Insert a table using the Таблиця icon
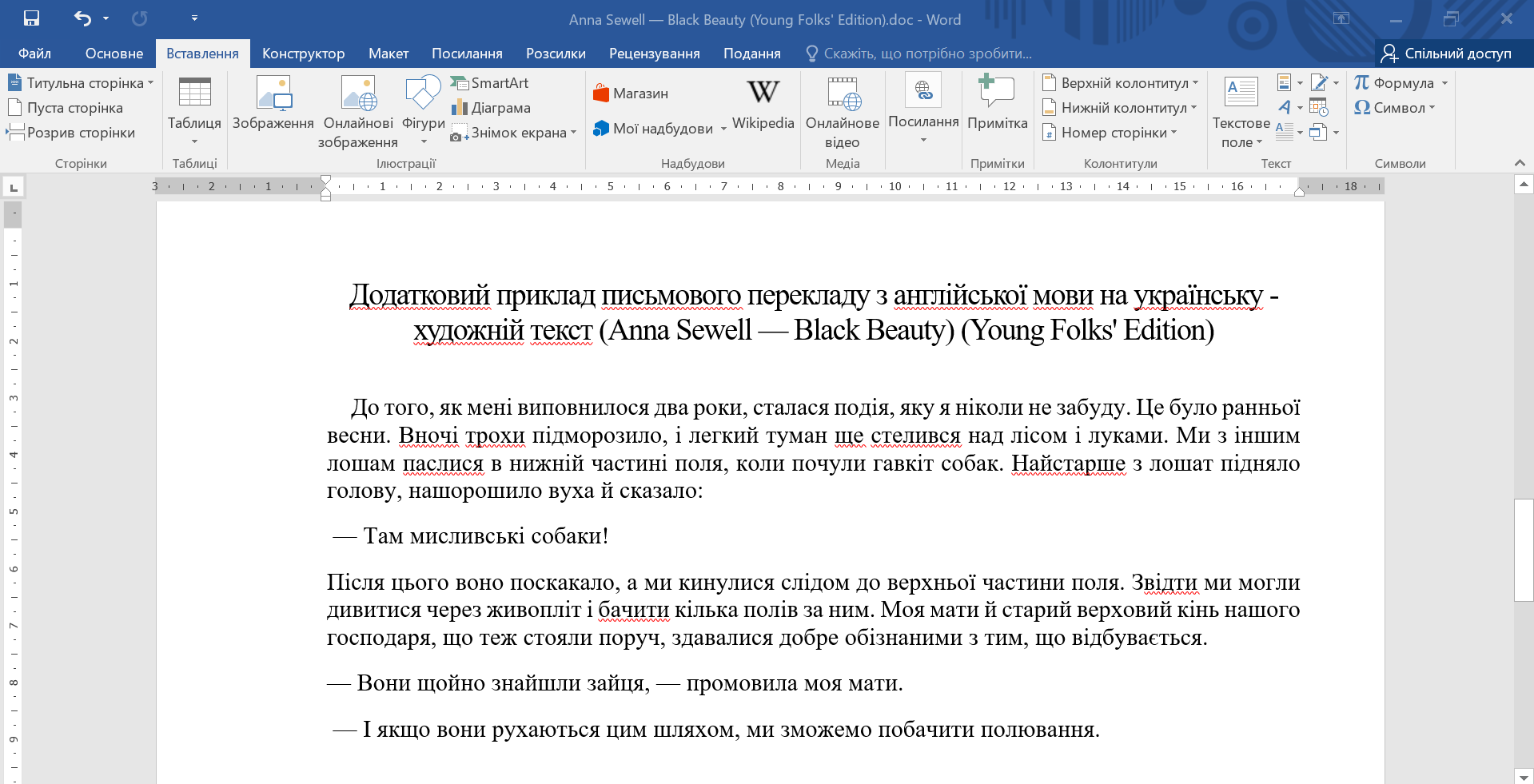Image resolution: width=1534 pixels, height=784 pixels. click(x=194, y=111)
